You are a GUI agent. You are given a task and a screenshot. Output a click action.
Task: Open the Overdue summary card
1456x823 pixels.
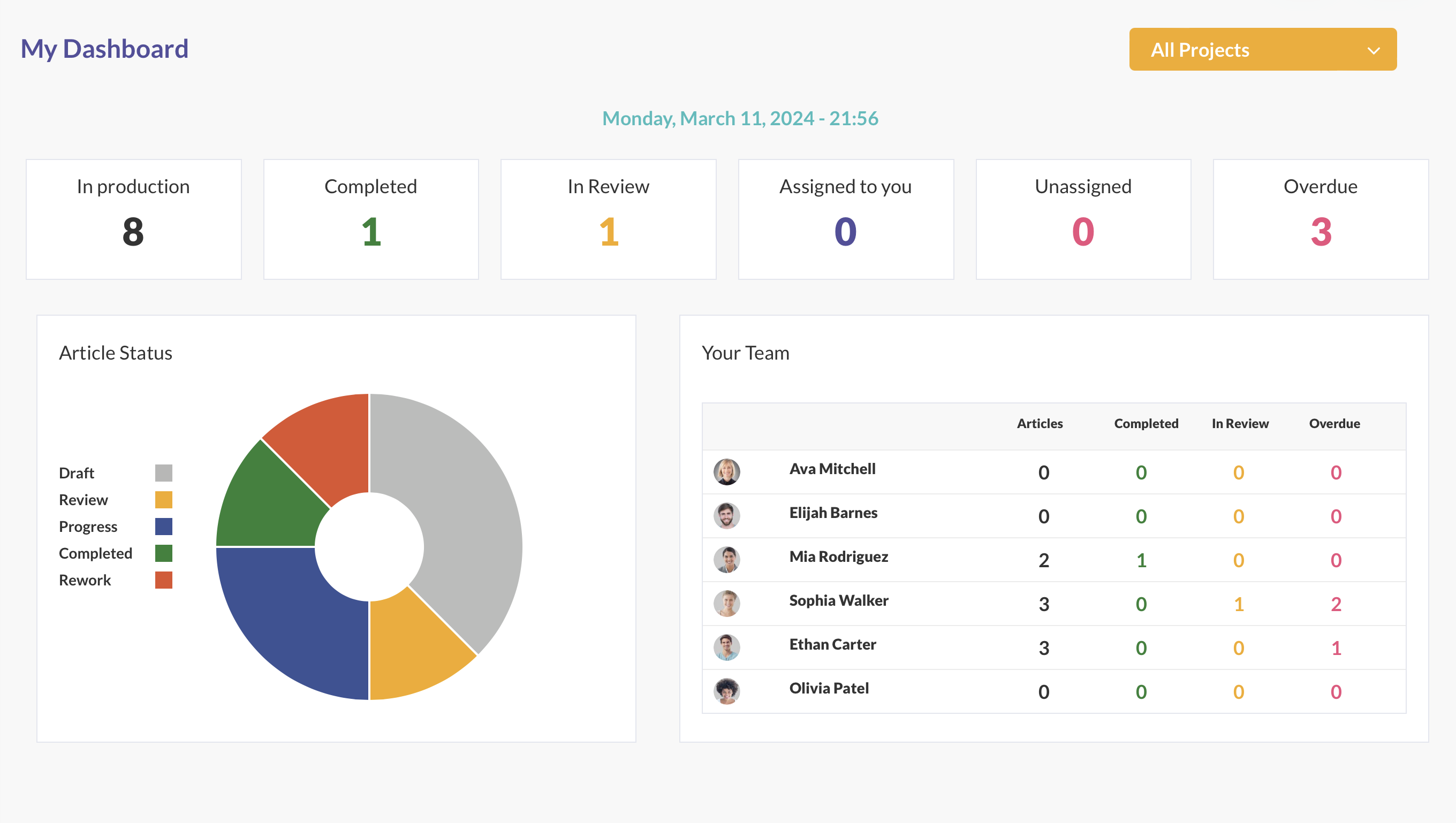coord(1320,219)
